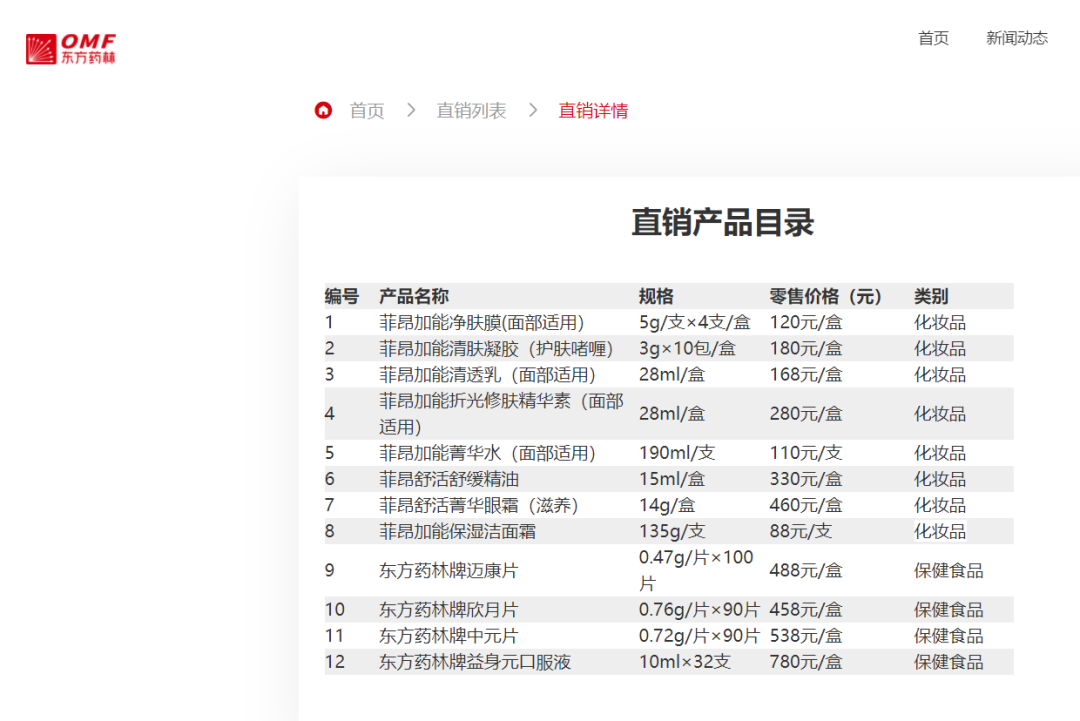Click the 135g/支 specification of 保湿洁面霜
This screenshot has width=1080, height=721.
[x=671, y=531]
